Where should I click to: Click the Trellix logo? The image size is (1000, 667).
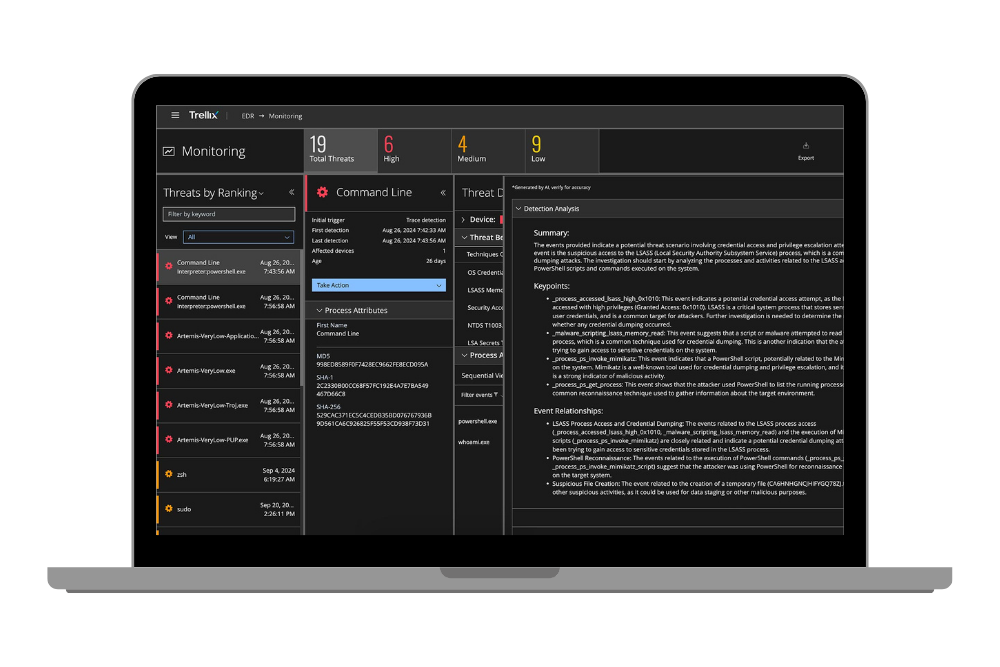[203, 115]
